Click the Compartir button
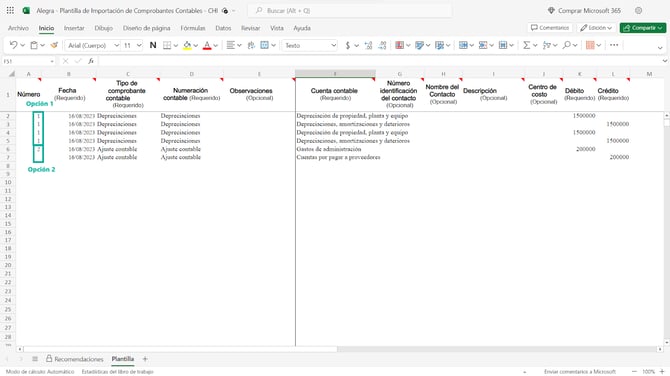Screen dimensions: 670x376 click(x=643, y=28)
